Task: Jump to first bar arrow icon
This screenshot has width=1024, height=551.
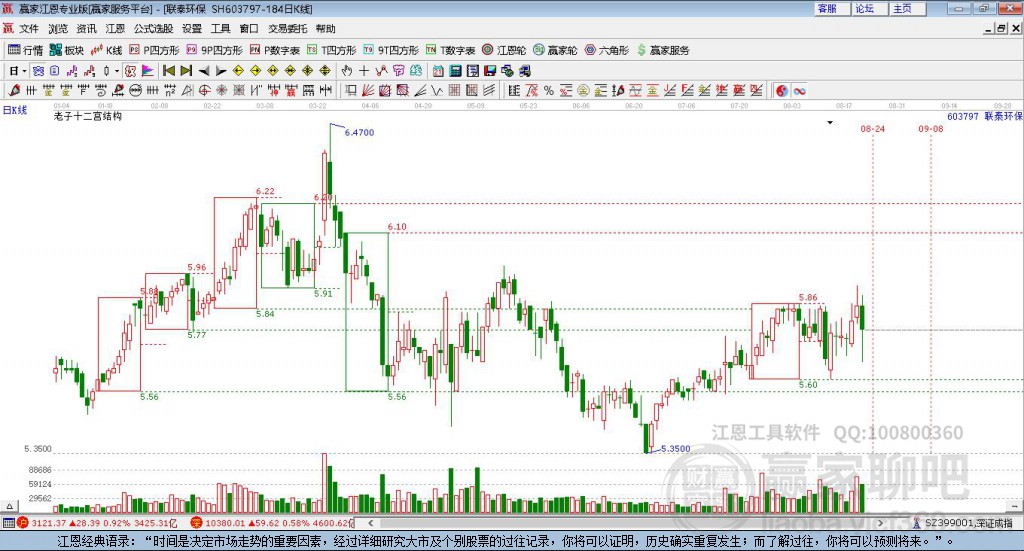Action: pyautogui.click(x=168, y=71)
